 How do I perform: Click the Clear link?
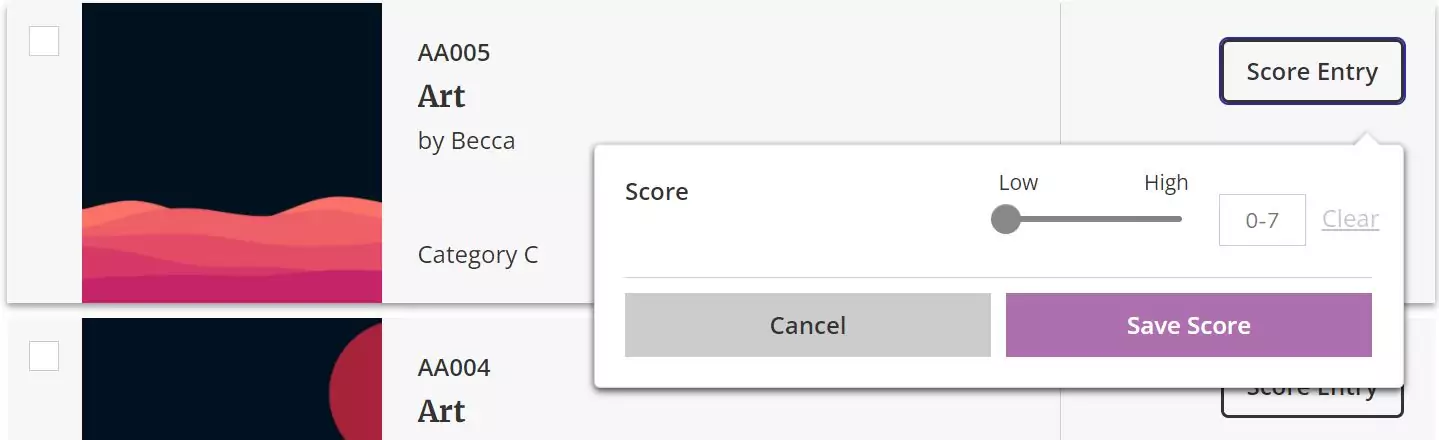coord(1350,219)
